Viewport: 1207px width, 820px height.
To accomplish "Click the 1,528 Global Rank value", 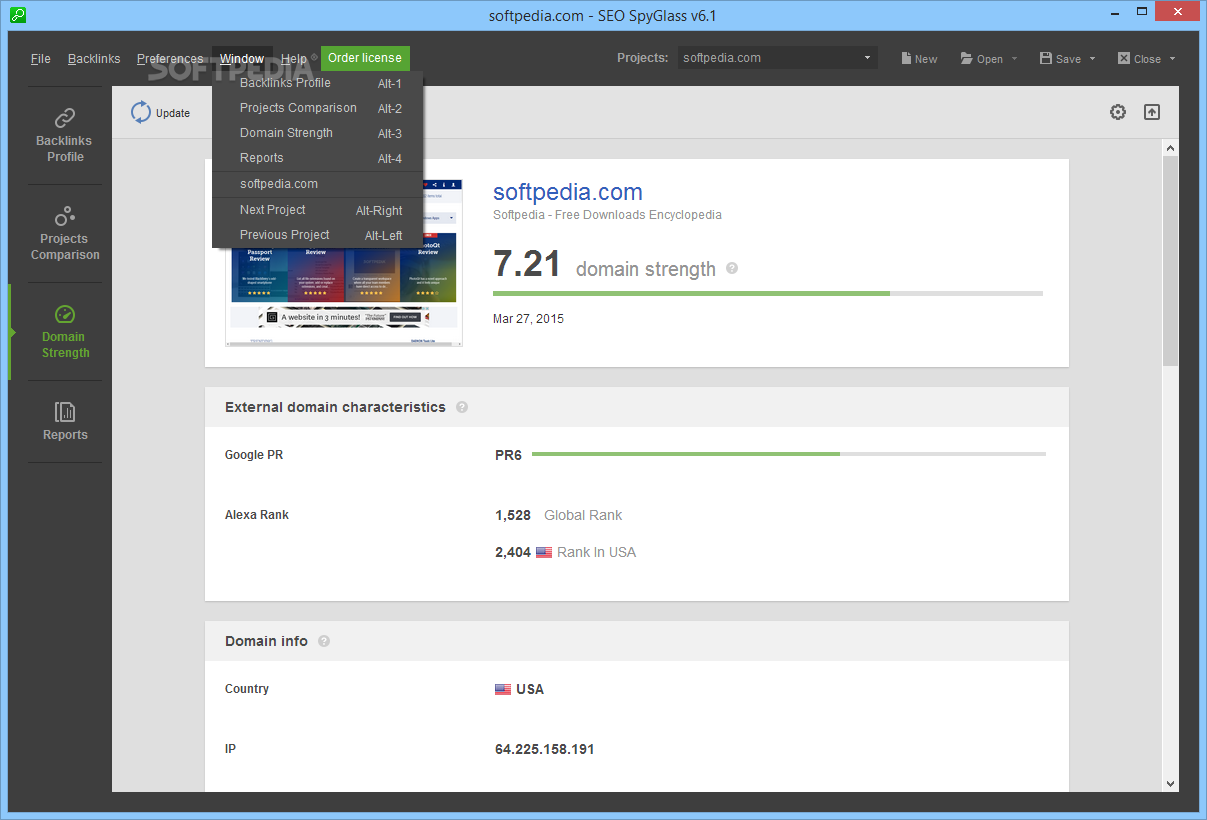I will pyautogui.click(x=513, y=515).
